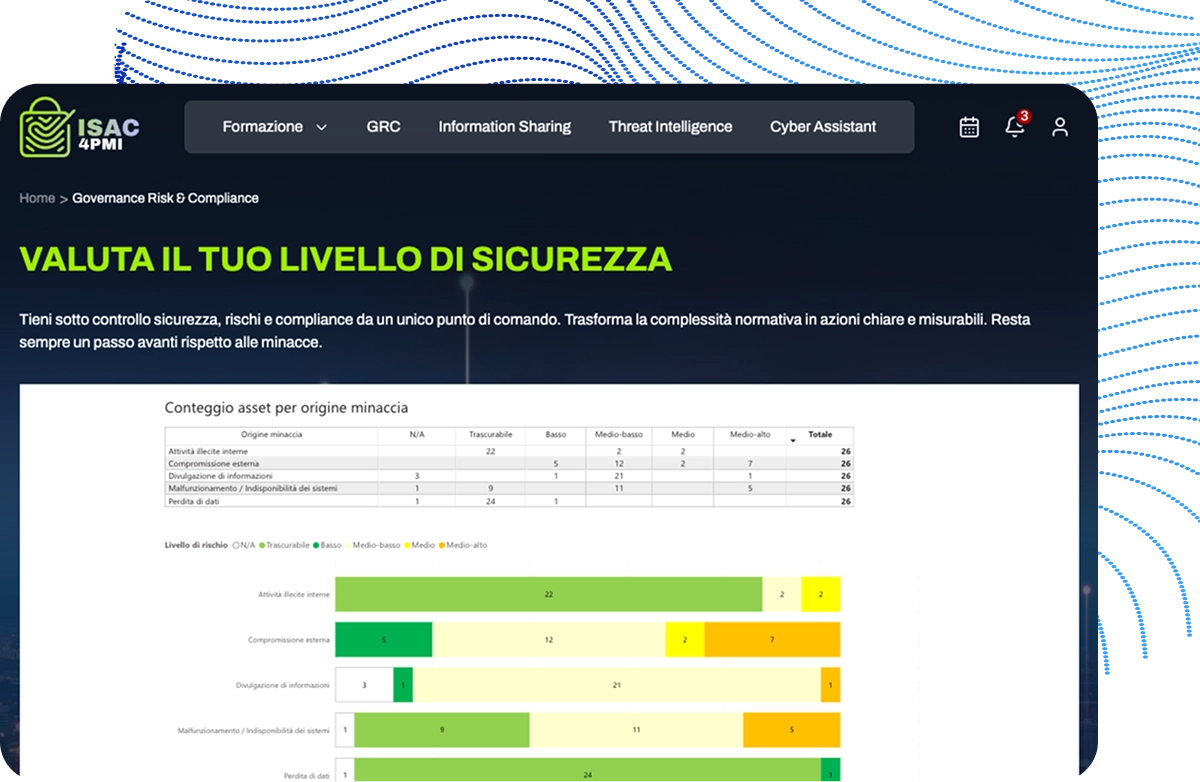Screen dimensions: 1200x782
Task: Open the notifications bell
Action: pos(1014,127)
